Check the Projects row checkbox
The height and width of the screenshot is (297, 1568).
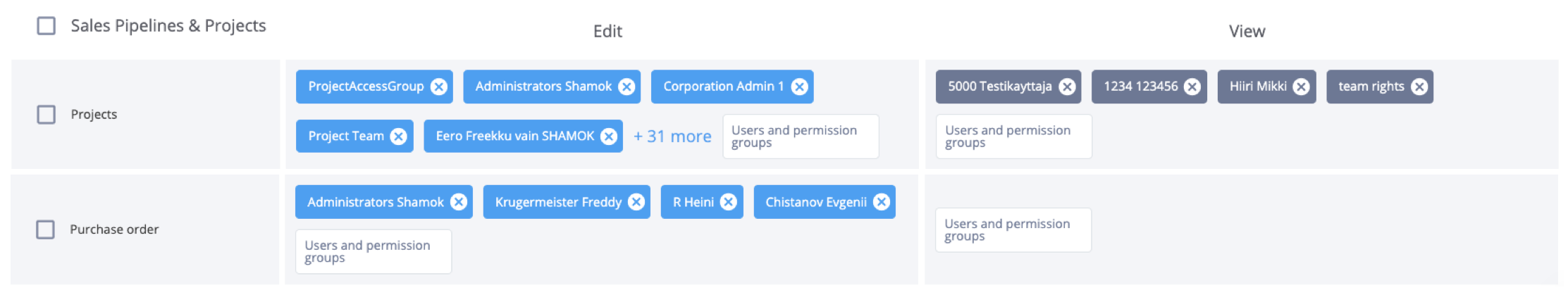click(x=47, y=115)
